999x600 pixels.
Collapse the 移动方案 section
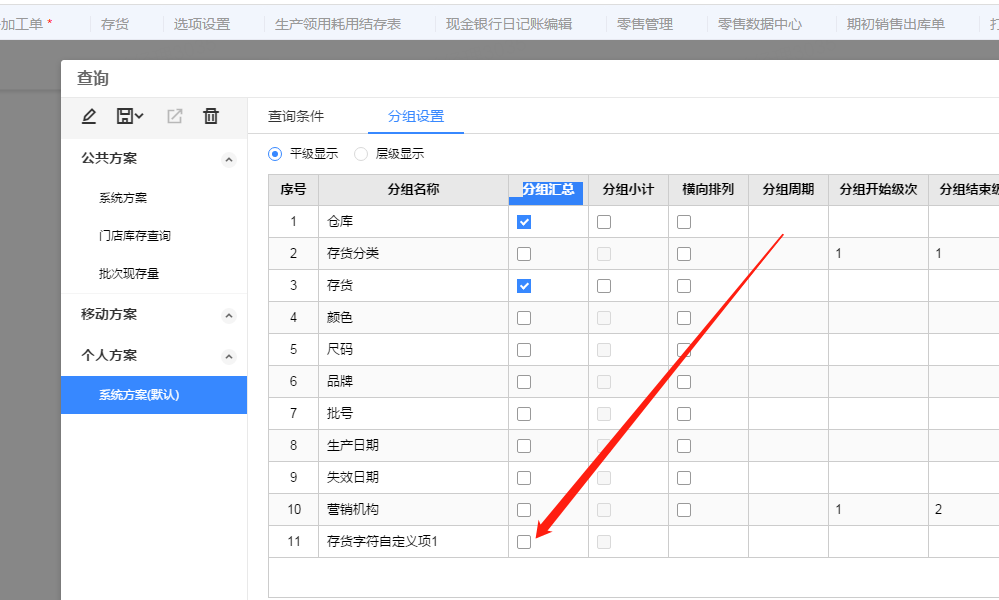[x=229, y=315]
